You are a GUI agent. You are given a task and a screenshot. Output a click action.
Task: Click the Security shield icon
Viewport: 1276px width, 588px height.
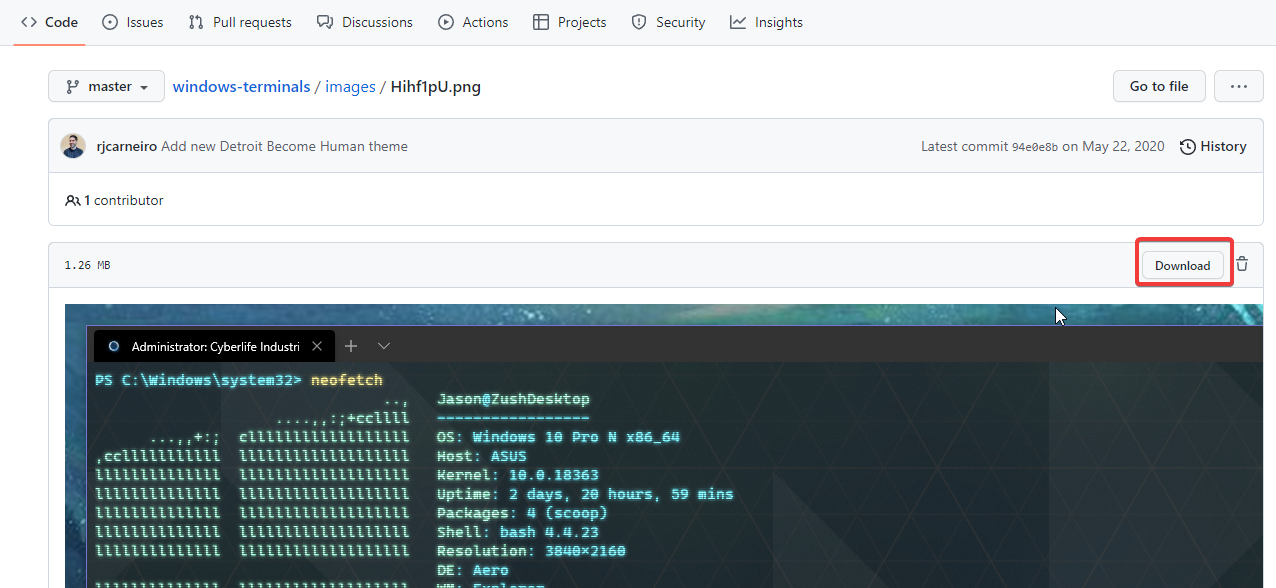638,21
